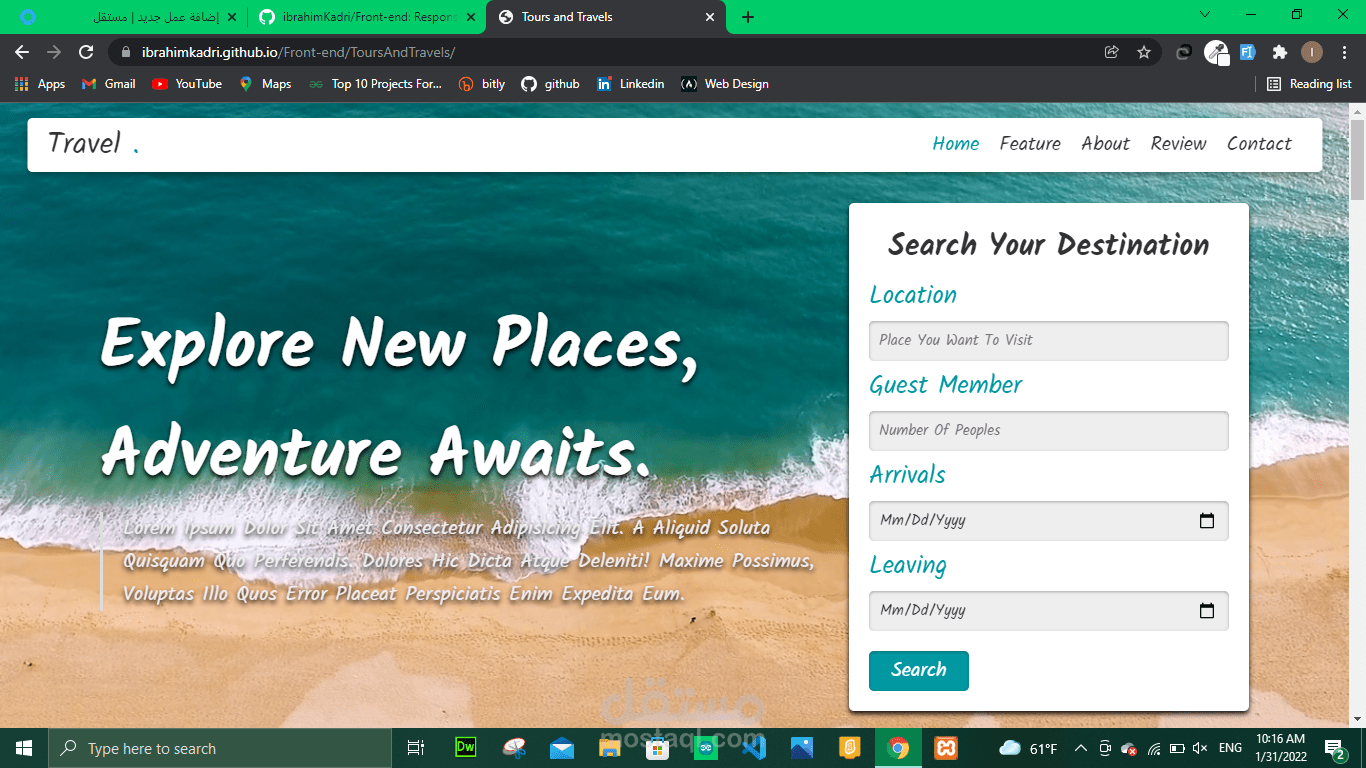Open the Linkedin bookmark
The height and width of the screenshot is (768, 1366).
[630, 84]
